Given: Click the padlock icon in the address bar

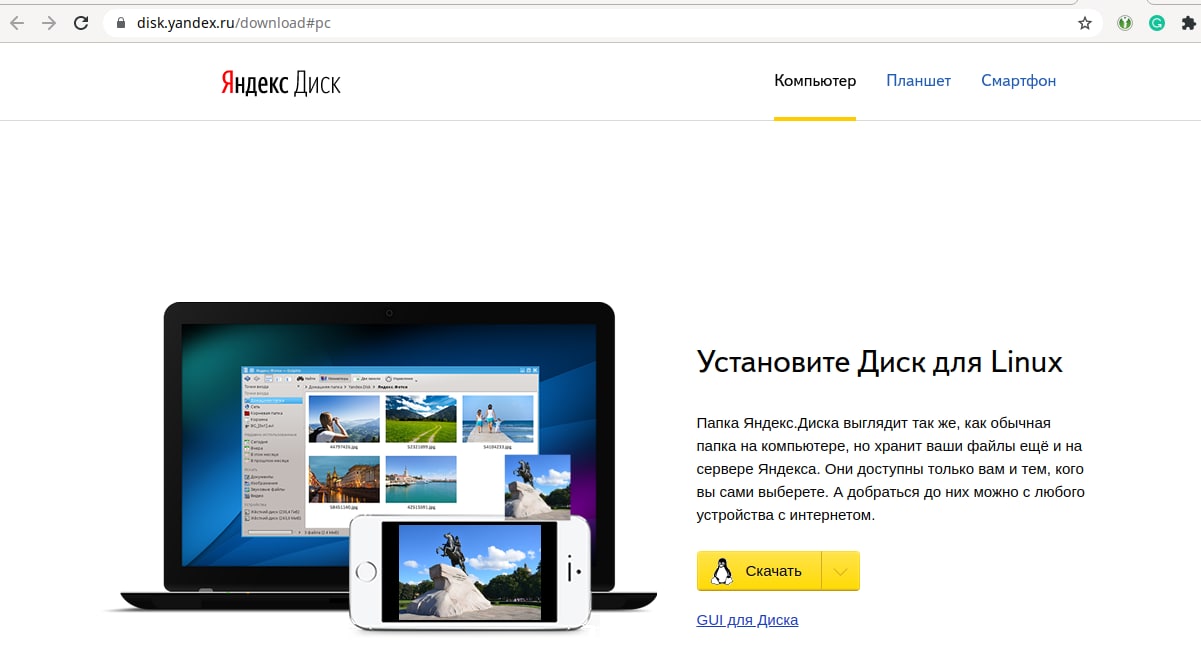Looking at the screenshot, I should (122, 23).
